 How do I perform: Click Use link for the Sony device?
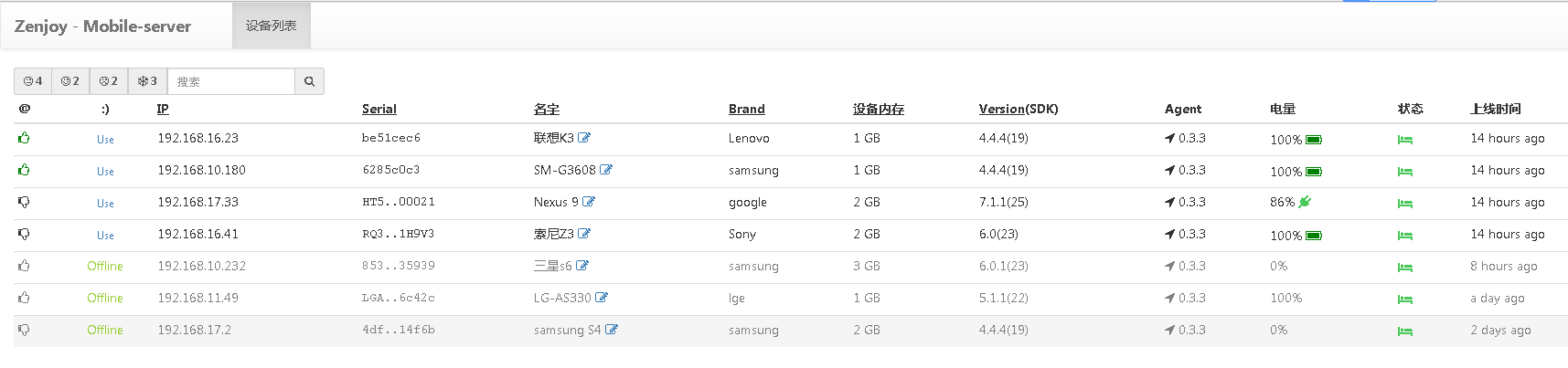click(105, 235)
